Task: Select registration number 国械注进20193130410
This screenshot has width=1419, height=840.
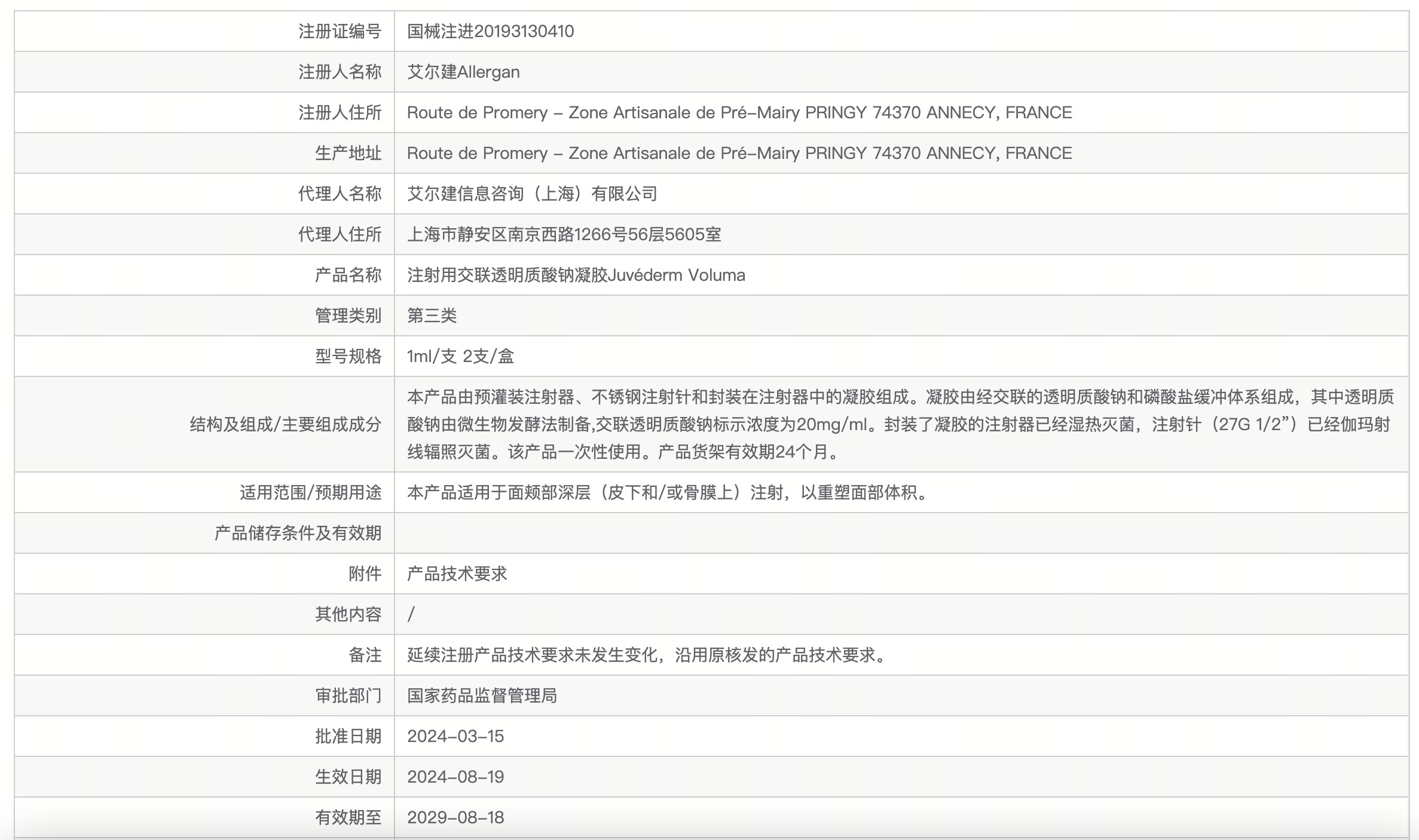Action: pyautogui.click(x=490, y=31)
